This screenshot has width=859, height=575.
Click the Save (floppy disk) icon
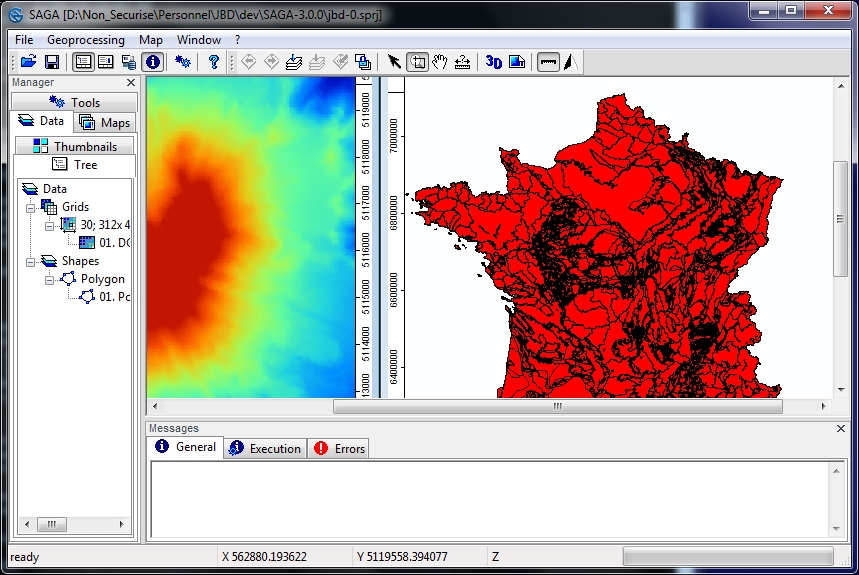[x=52, y=62]
